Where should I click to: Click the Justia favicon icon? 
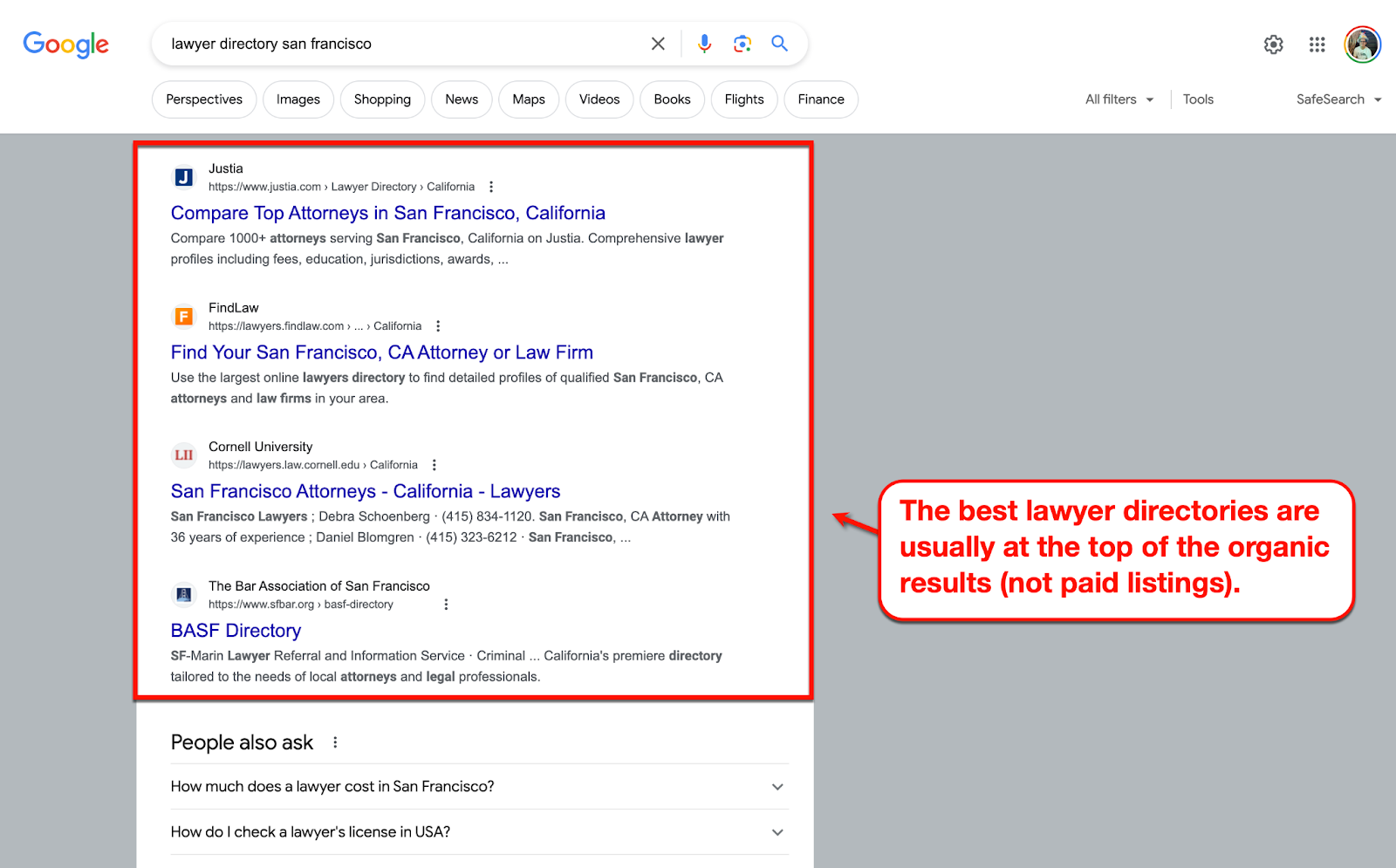click(184, 177)
